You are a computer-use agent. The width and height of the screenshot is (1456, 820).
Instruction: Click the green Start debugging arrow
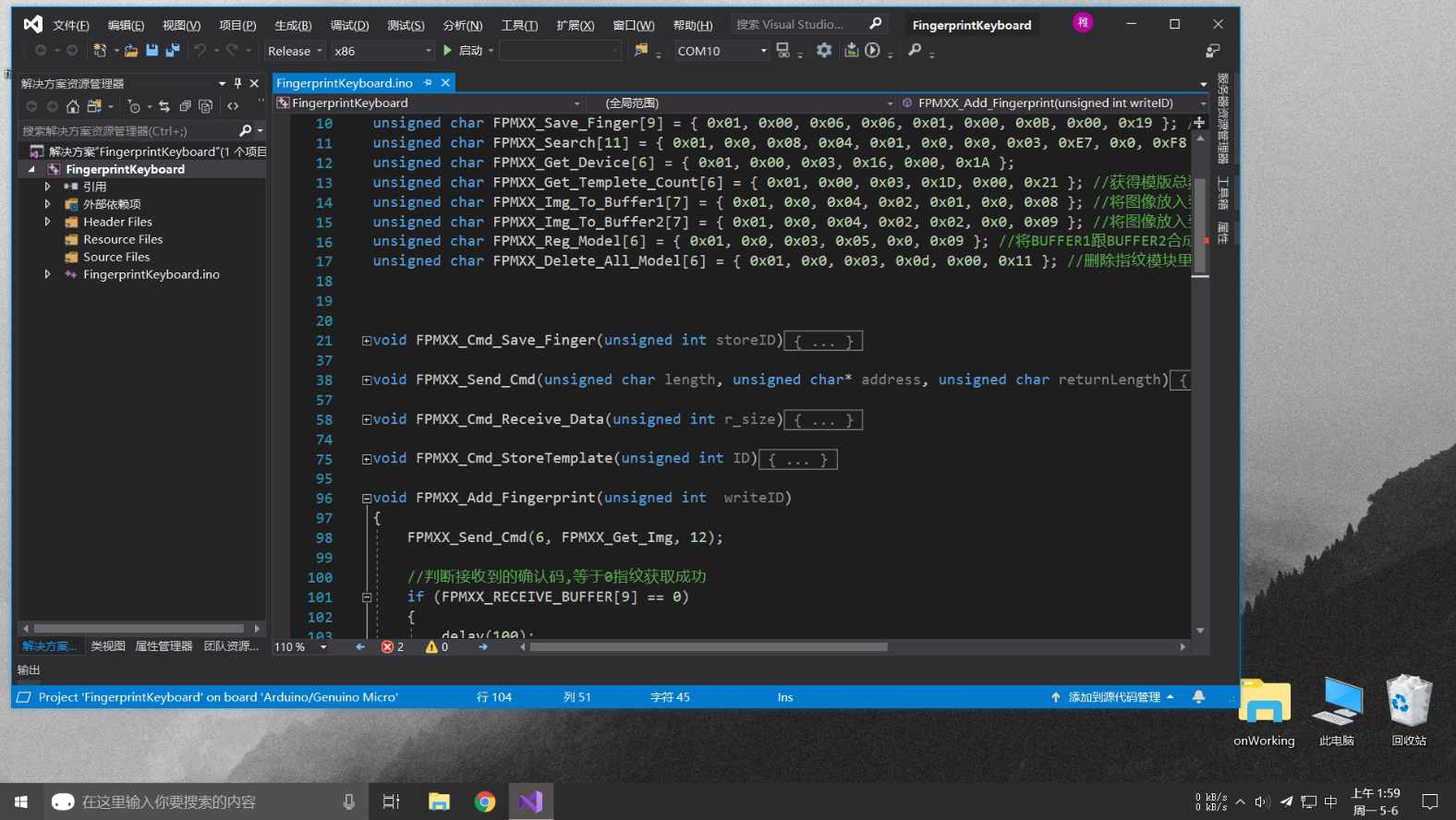[448, 51]
